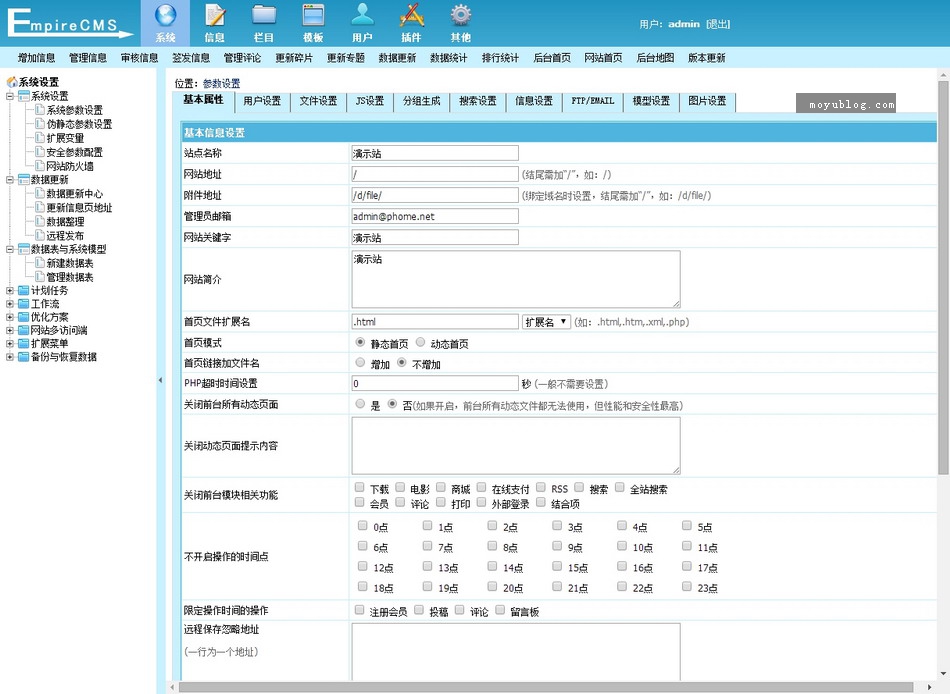Click the folder icon beside 优化方案
Viewport: 950px width, 694px height.
point(24,317)
